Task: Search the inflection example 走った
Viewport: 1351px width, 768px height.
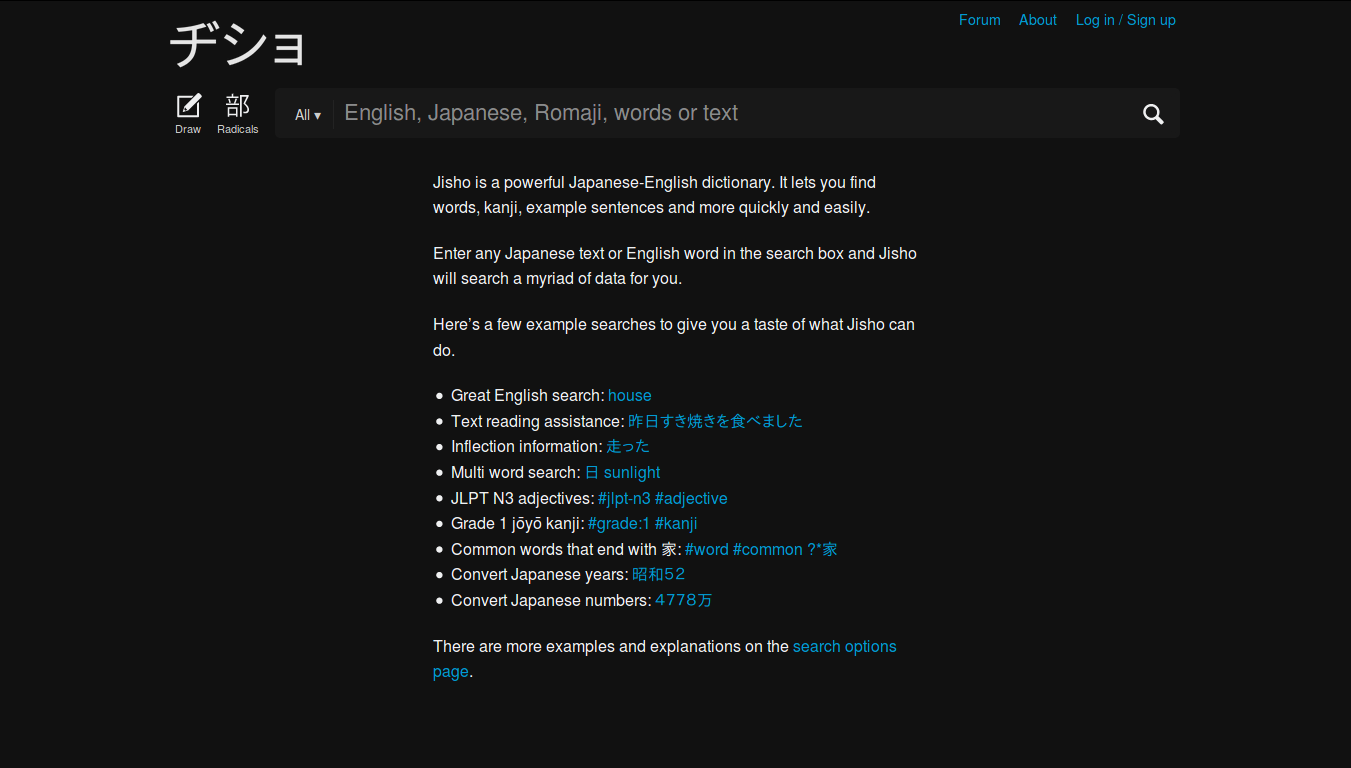Action: 628,446
